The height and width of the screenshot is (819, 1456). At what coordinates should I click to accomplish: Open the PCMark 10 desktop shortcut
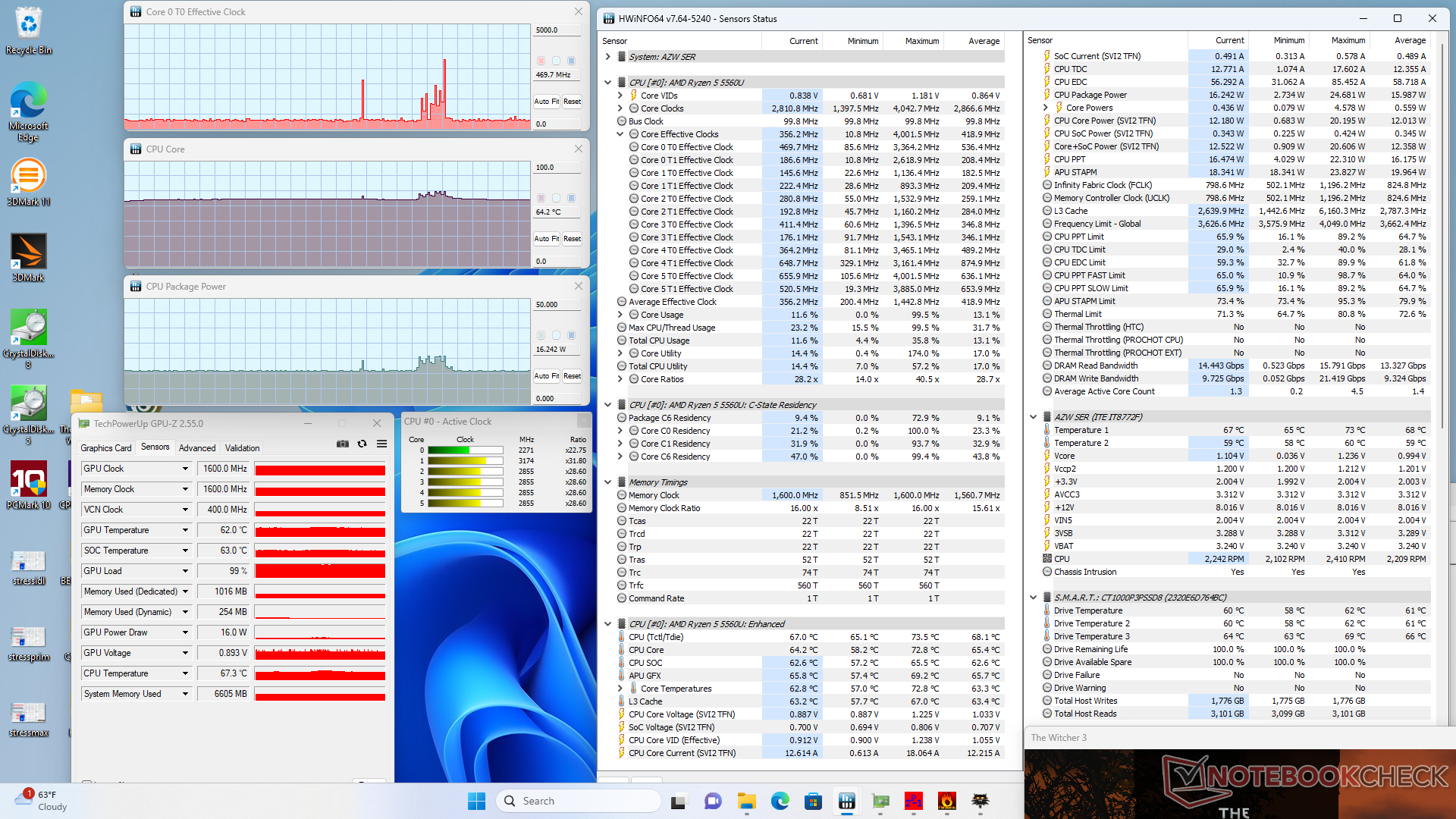tap(29, 485)
